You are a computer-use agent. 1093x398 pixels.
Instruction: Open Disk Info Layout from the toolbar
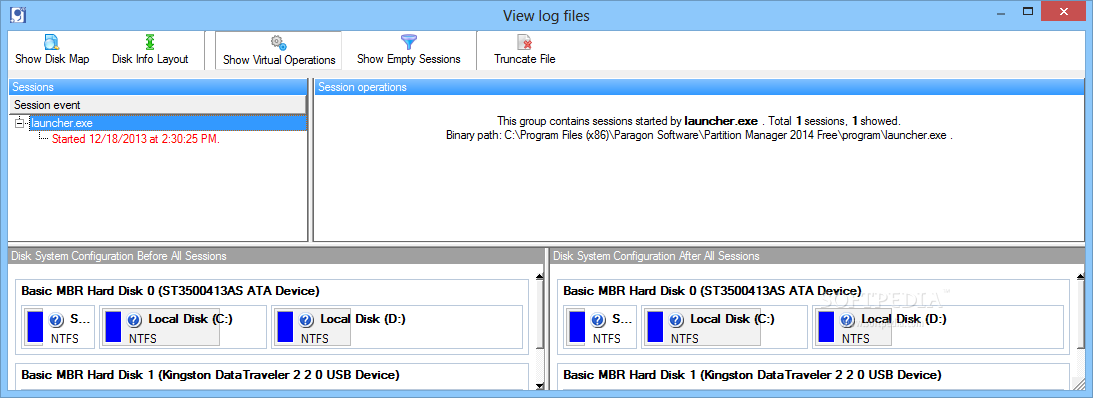tap(150, 50)
